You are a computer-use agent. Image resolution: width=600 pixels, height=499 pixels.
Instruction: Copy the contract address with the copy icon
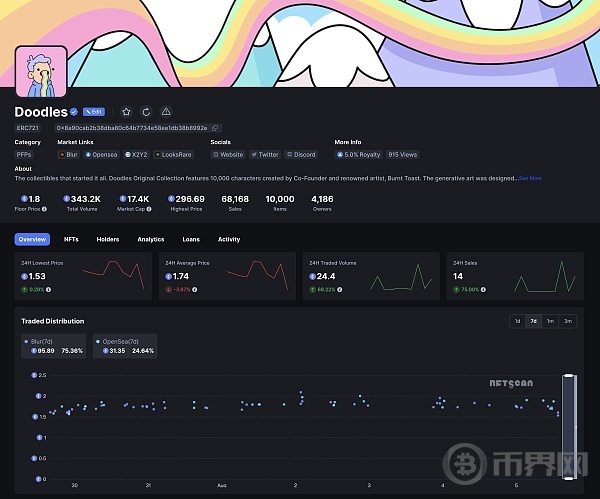pos(216,128)
